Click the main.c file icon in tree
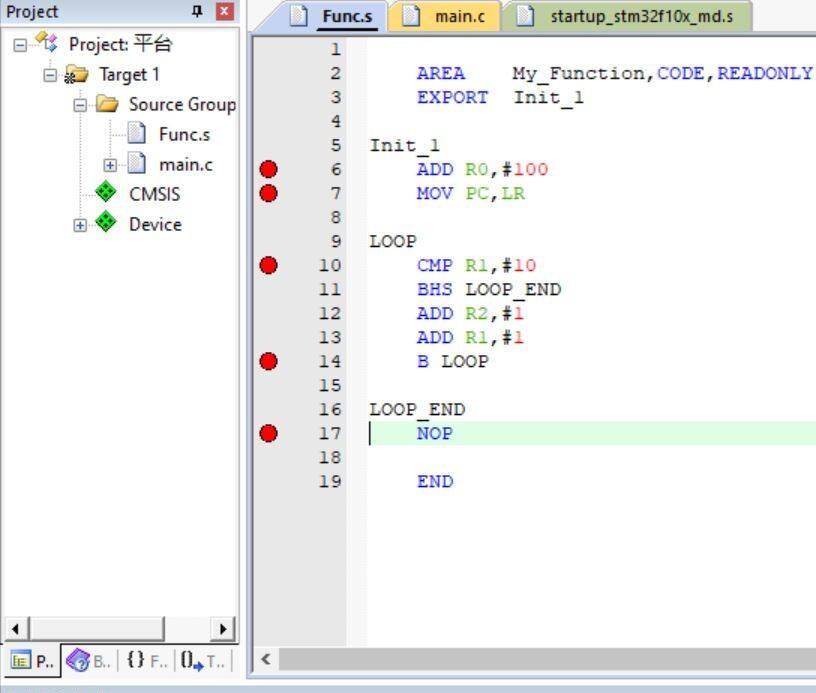 137,163
